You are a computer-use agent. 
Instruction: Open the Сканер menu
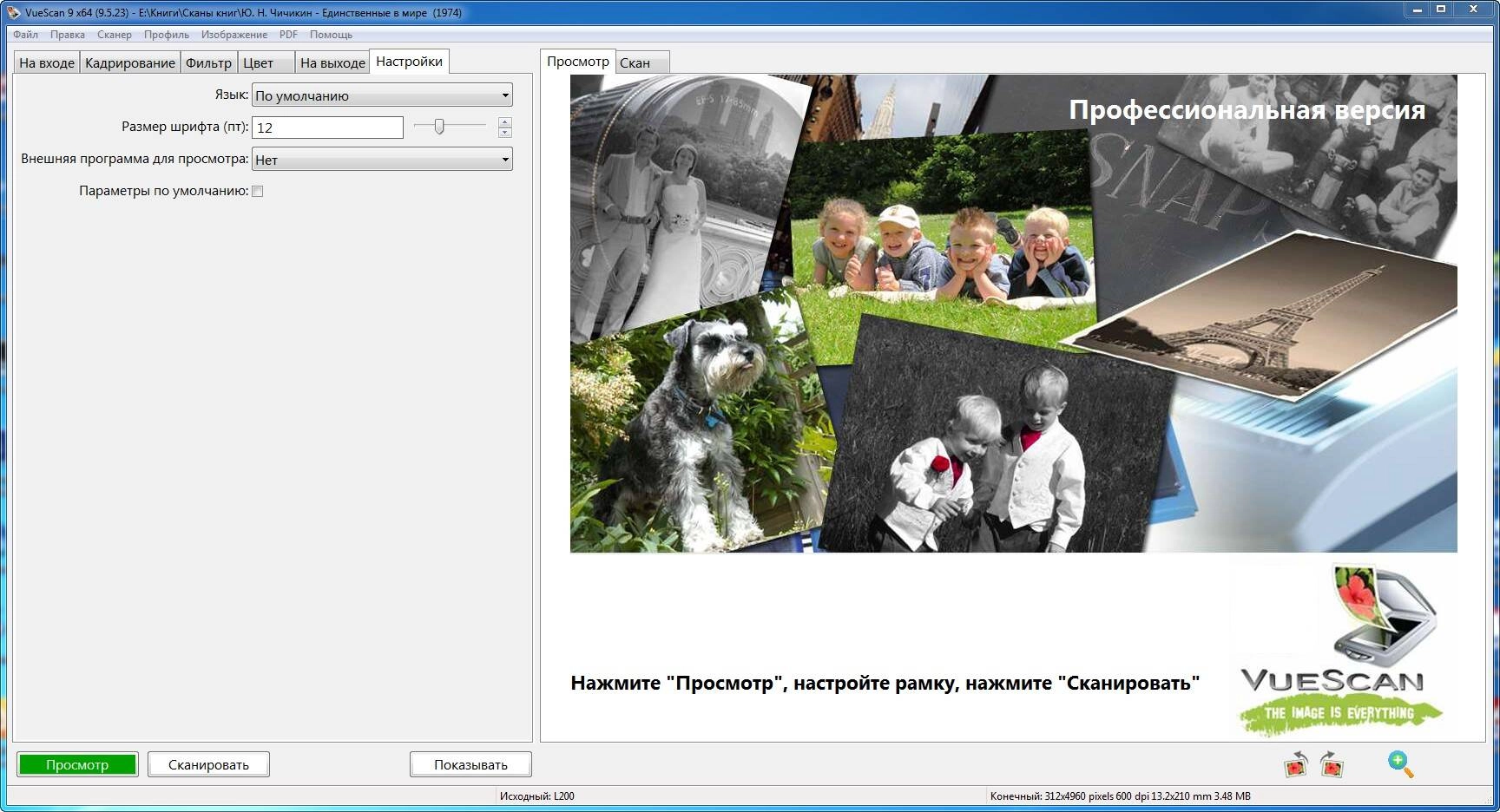(115, 35)
